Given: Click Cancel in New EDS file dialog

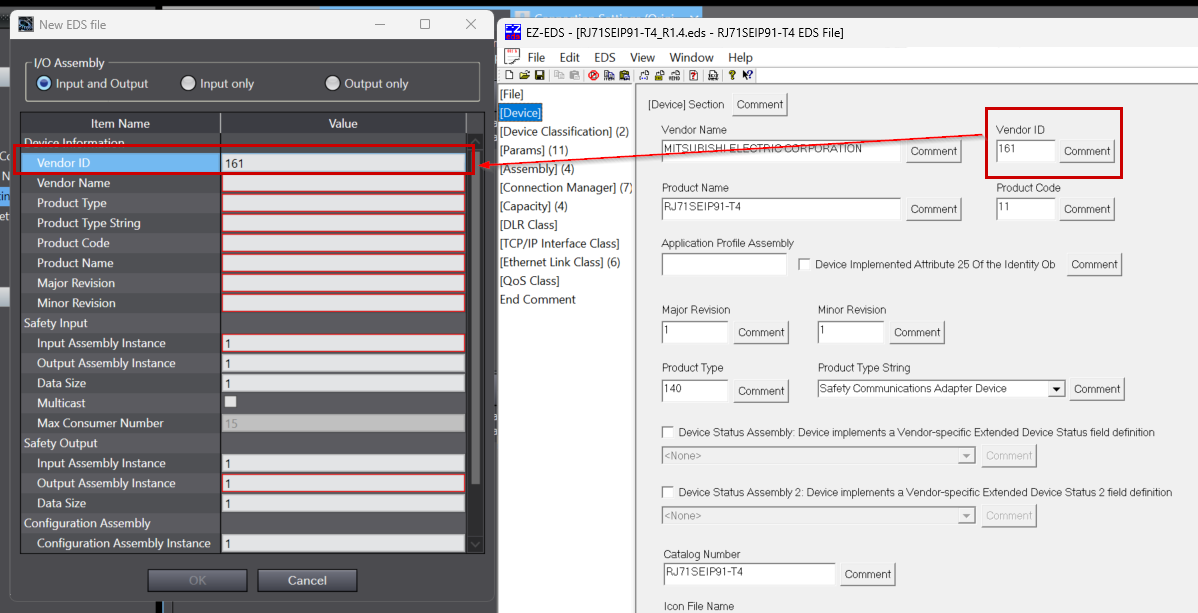Looking at the screenshot, I should point(307,580).
